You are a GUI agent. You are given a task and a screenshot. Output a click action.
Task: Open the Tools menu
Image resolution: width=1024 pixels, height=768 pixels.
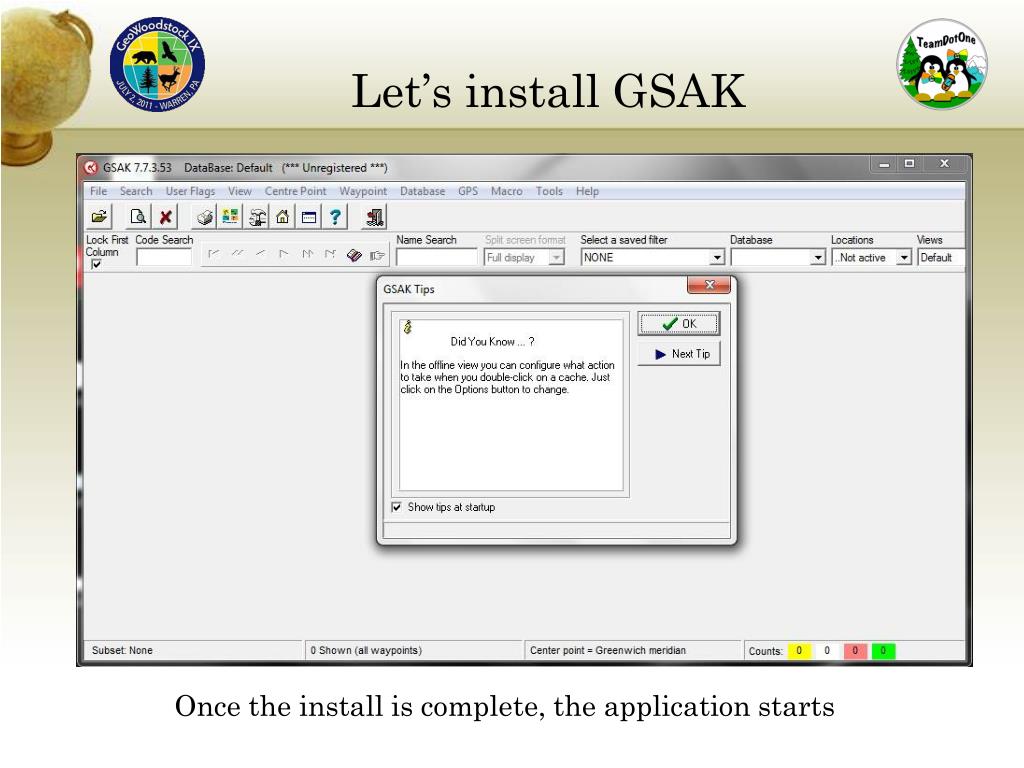[549, 191]
